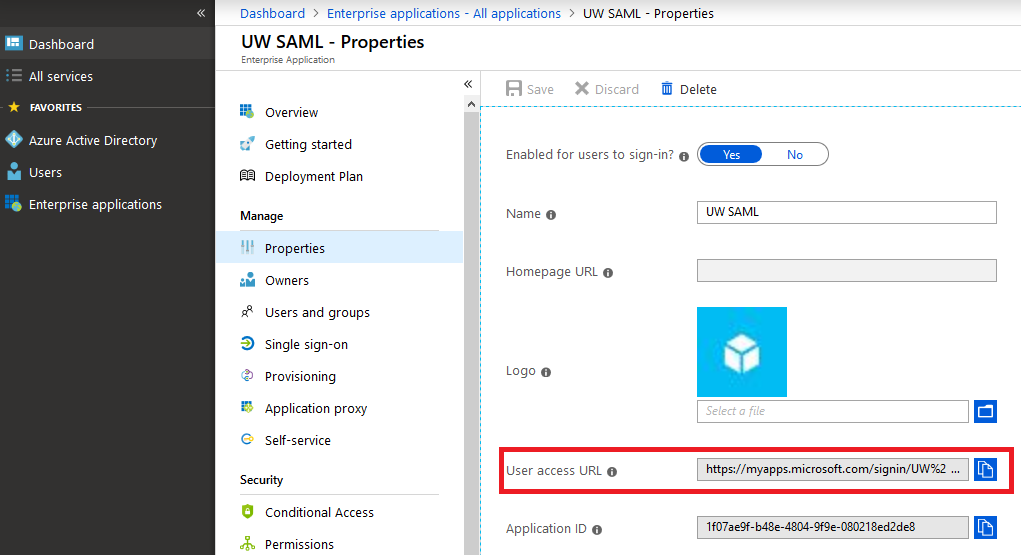Click the Conditional Access shield icon
The width and height of the screenshot is (1021, 555).
coord(247,511)
